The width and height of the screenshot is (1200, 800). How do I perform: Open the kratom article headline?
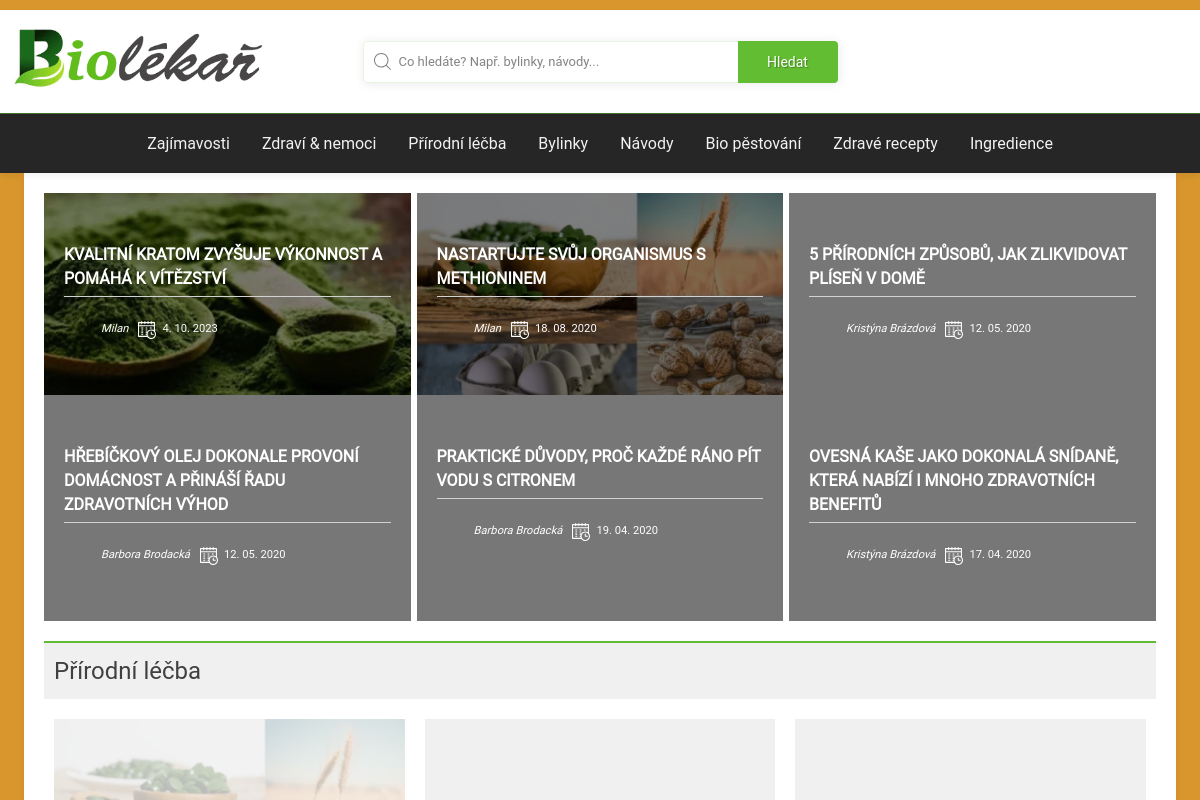223,266
